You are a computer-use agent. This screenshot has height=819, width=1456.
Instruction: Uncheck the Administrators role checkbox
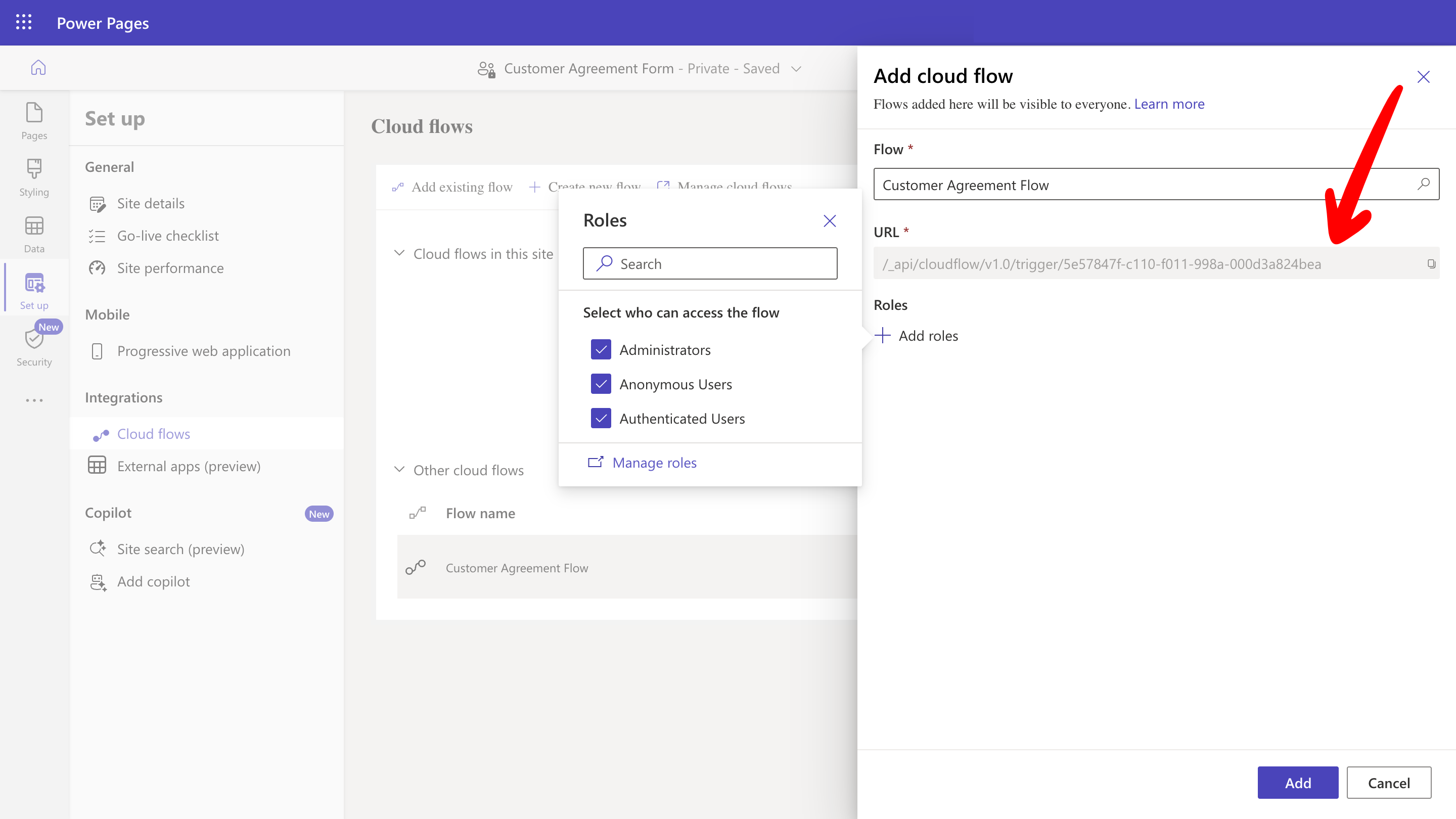pos(601,350)
